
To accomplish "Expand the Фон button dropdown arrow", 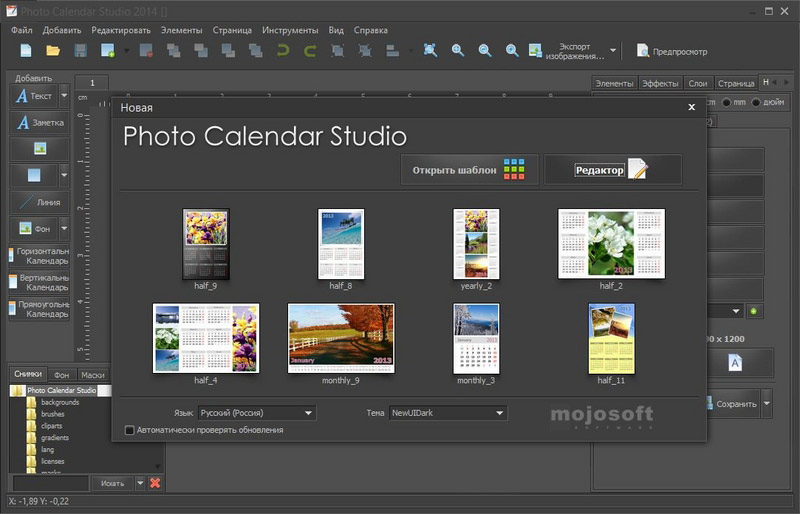I will (64, 228).
